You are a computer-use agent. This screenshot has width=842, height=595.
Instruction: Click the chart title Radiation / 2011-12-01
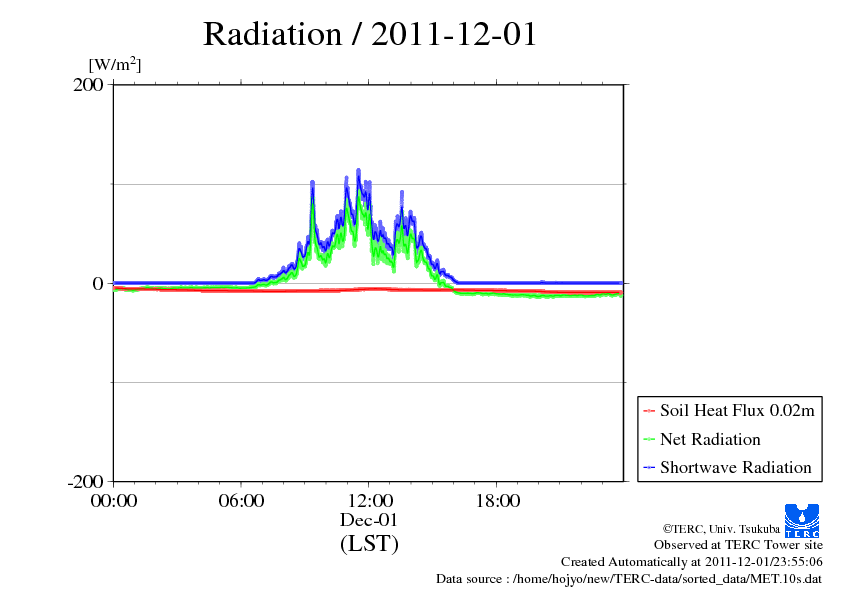370,34
